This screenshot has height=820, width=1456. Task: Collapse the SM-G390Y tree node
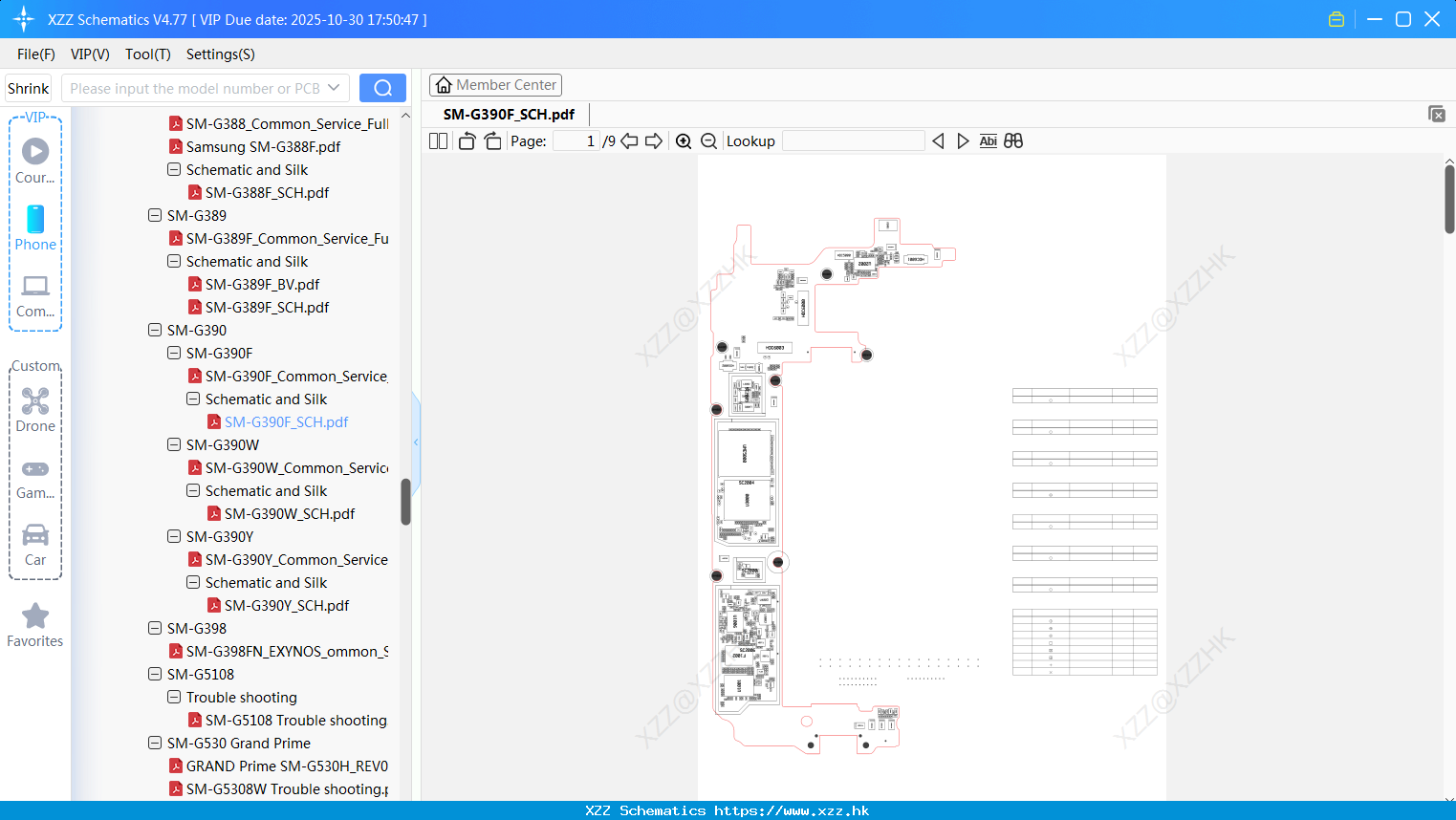[174, 536]
